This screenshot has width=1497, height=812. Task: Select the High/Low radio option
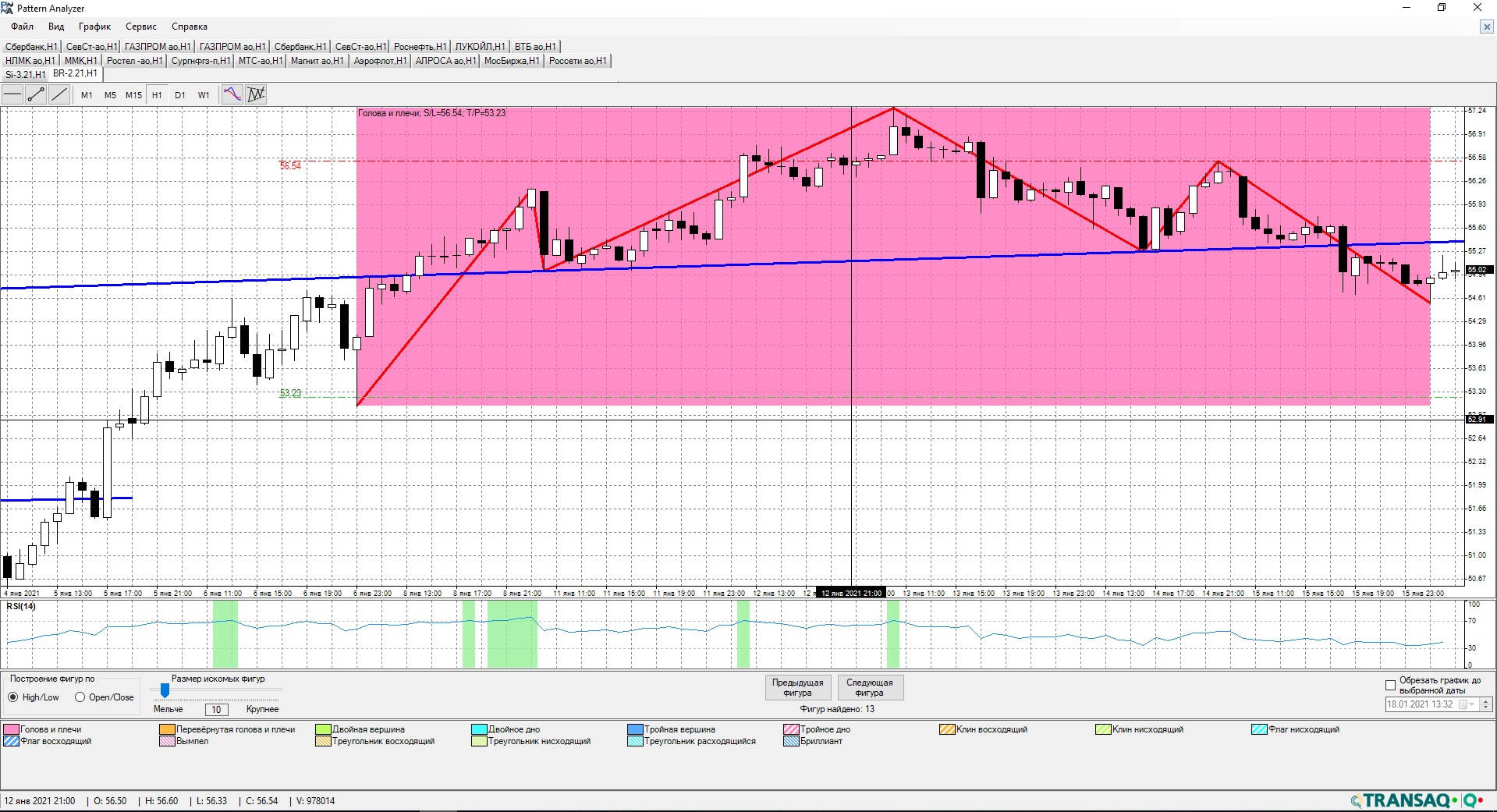(x=13, y=697)
